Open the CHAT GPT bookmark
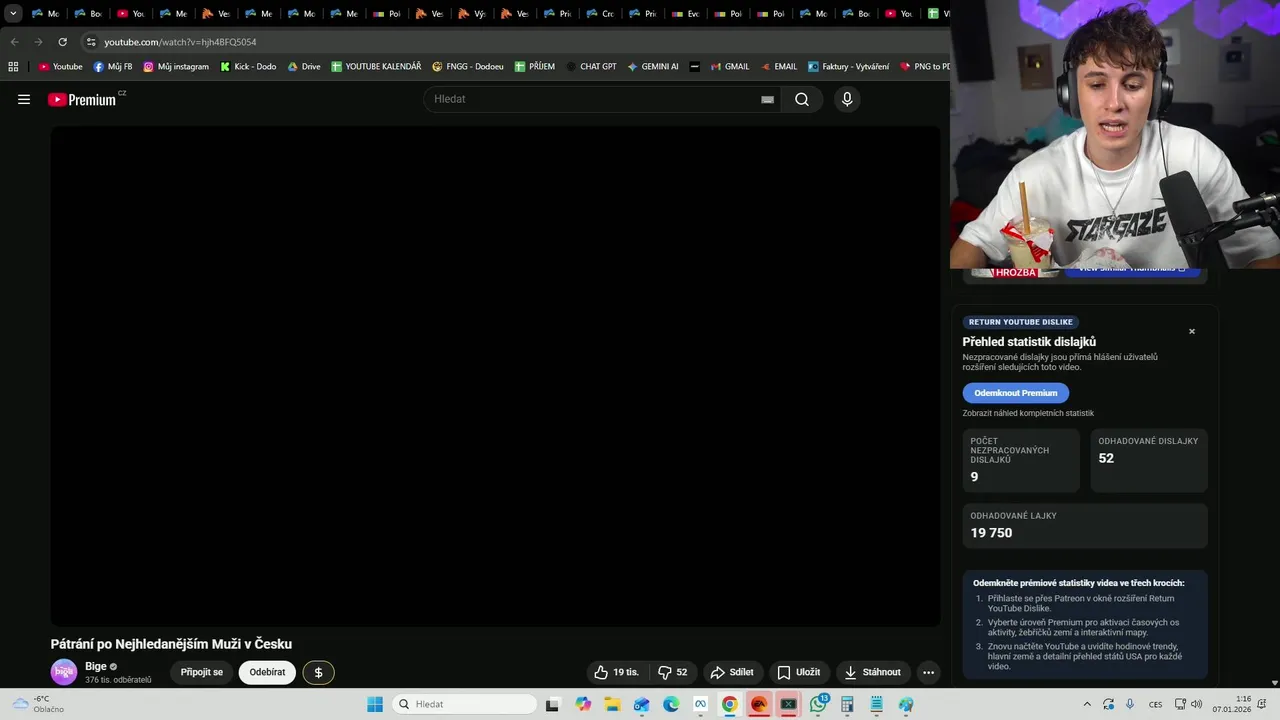This screenshot has height=720, width=1280. tap(591, 67)
